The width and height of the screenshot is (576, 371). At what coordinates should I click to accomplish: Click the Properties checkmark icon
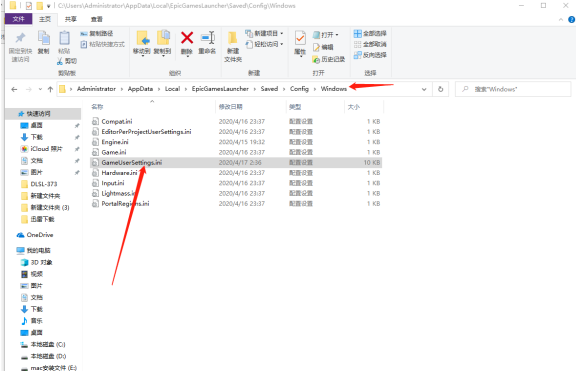click(x=300, y=38)
